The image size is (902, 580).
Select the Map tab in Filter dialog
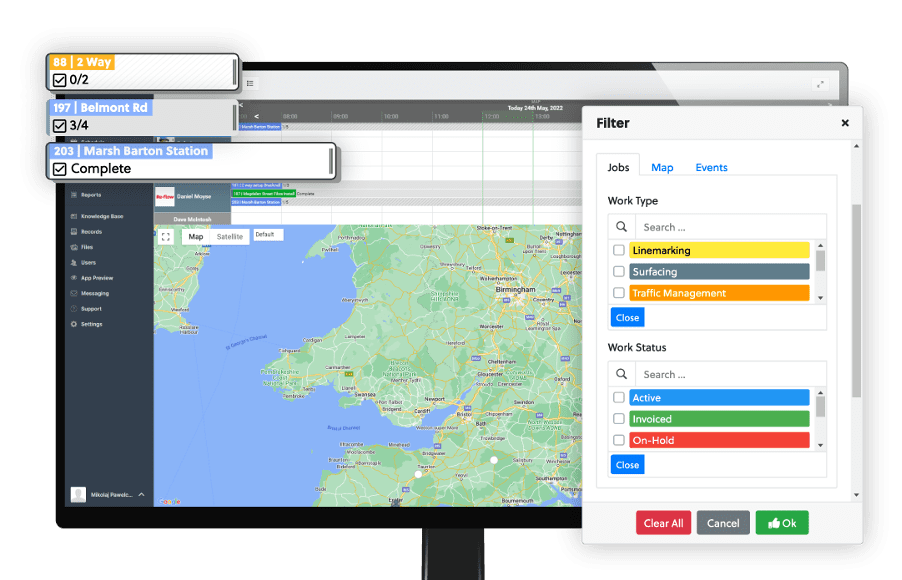tap(662, 168)
